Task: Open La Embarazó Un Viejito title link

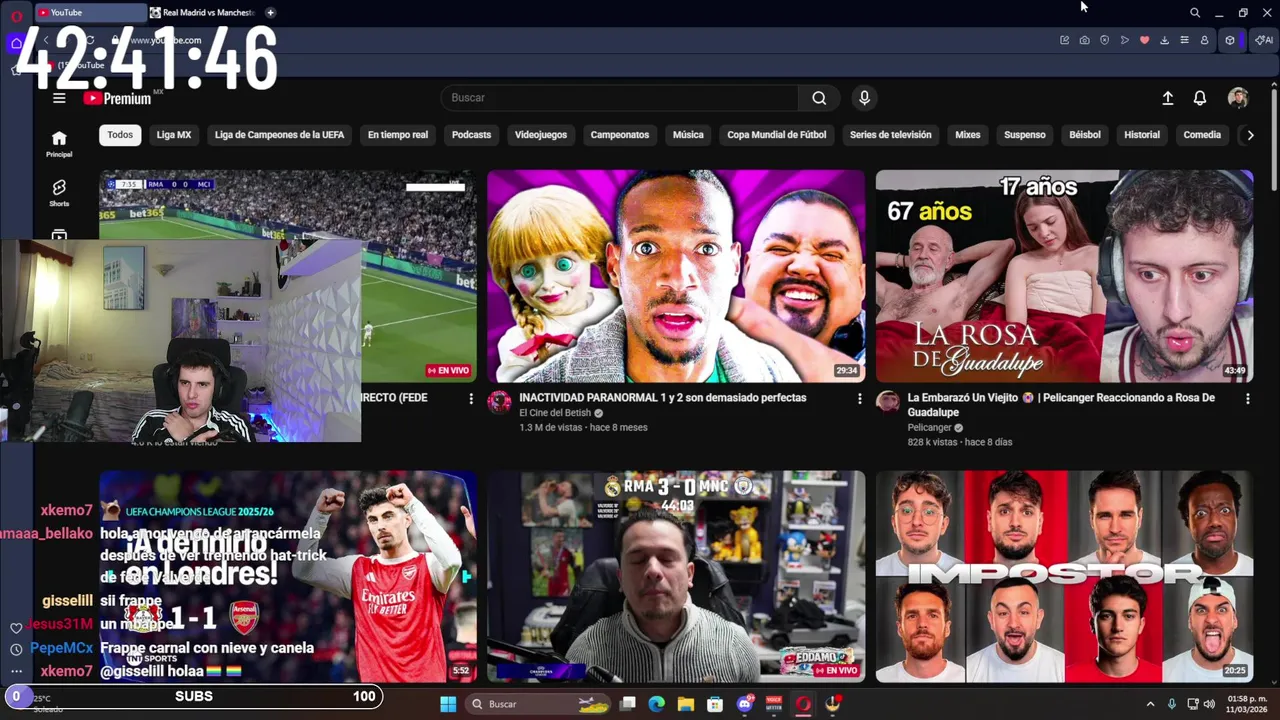Action: tap(1061, 405)
